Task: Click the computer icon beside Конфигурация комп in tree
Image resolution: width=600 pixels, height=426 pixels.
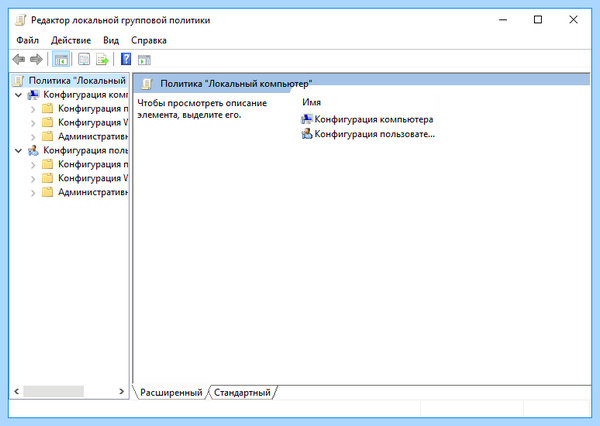Action: coord(33,95)
